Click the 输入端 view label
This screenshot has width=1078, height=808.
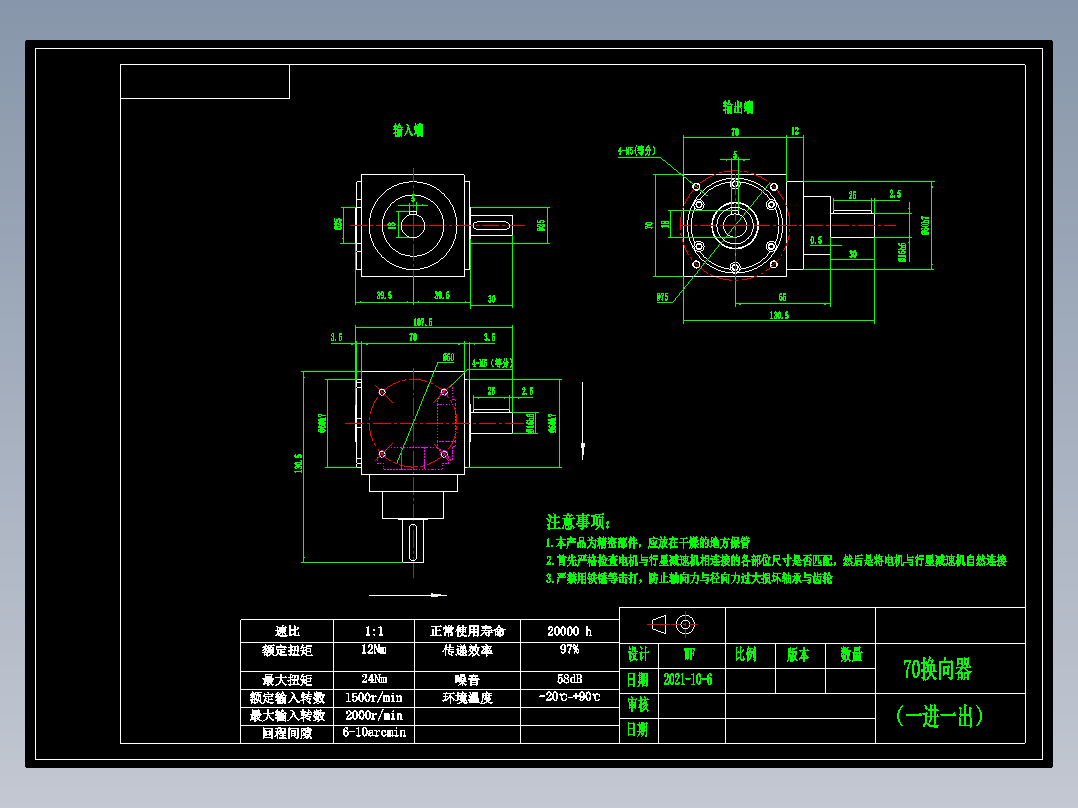408,130
